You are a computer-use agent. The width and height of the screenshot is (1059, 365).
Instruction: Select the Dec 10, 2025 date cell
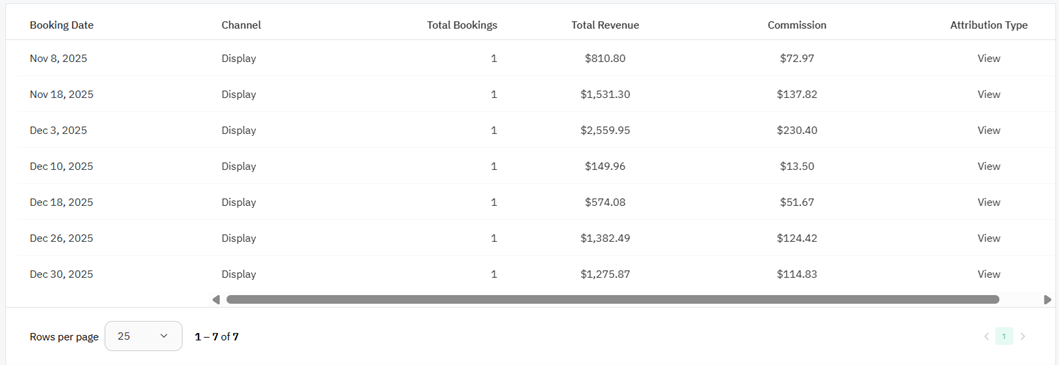click(x=61, y=166)
